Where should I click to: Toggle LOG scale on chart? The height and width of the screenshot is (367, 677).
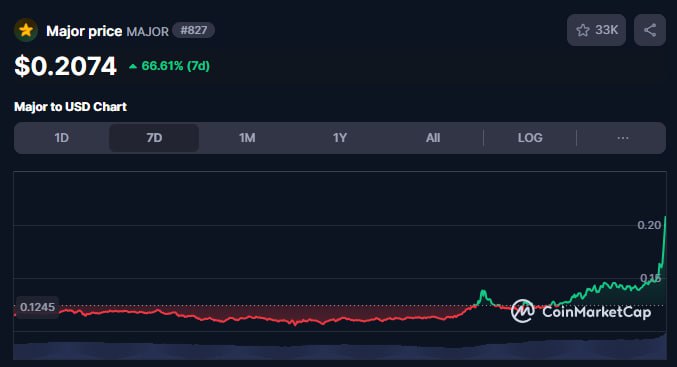[x=530, y=138]
